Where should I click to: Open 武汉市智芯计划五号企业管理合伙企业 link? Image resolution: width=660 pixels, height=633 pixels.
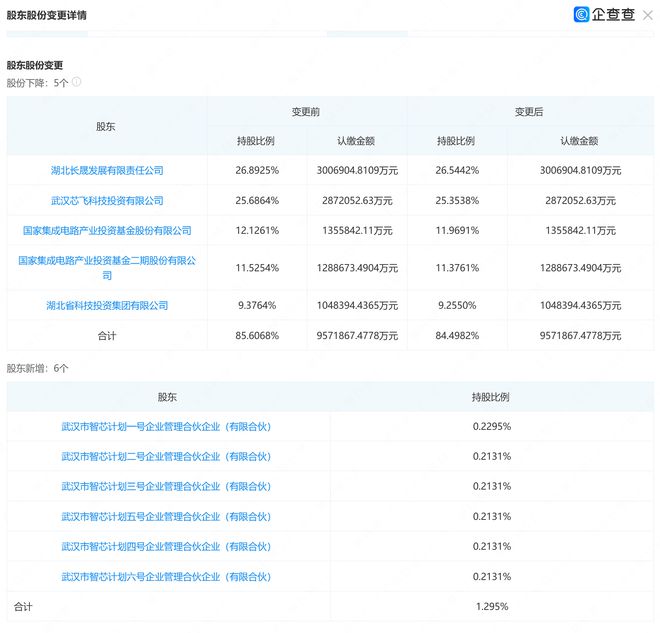(x=166, y=517)
